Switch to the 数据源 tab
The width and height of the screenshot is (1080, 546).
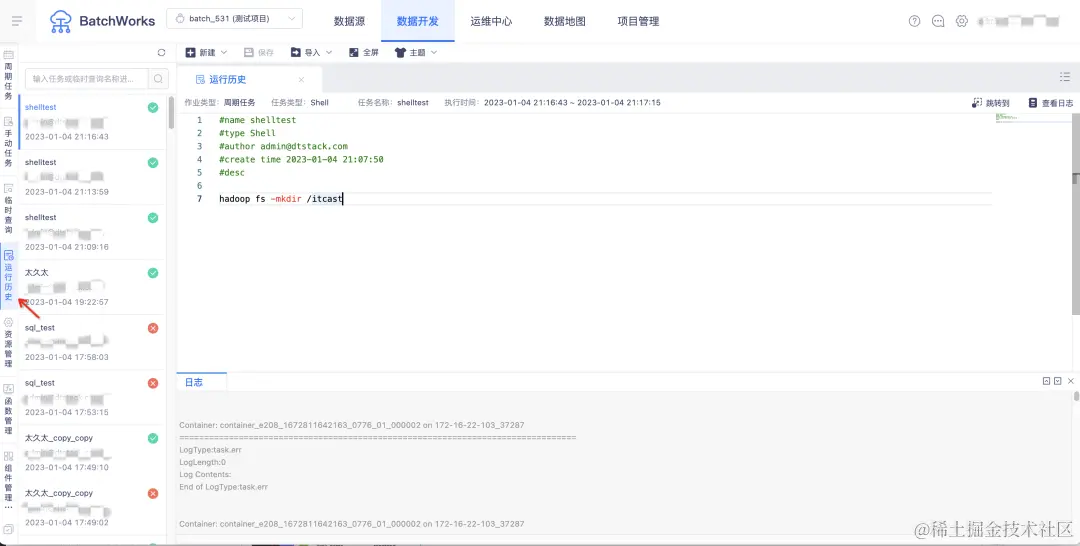point(349,21)
